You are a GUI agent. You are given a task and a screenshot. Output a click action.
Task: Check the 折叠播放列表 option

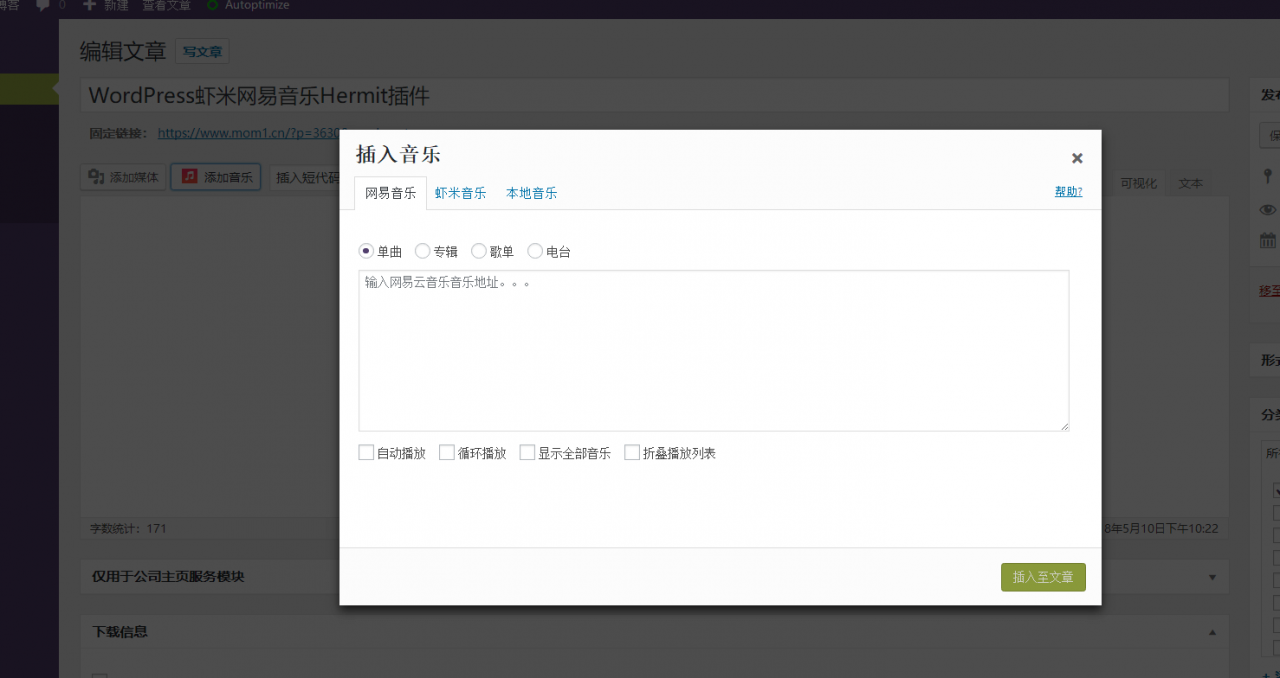click(631, 452)
